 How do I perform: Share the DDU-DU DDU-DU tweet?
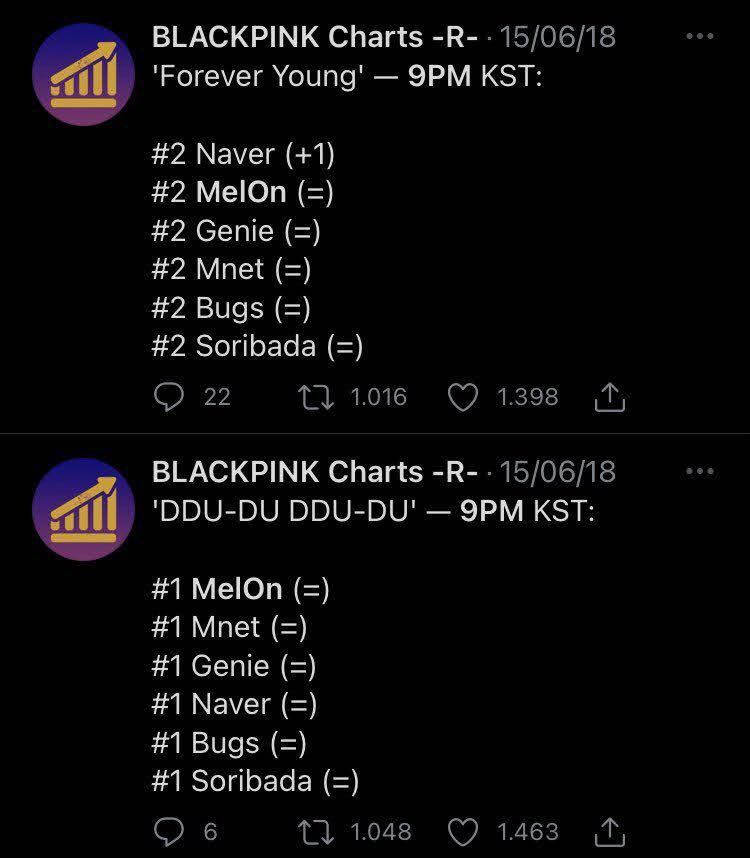tap(609, 832)
